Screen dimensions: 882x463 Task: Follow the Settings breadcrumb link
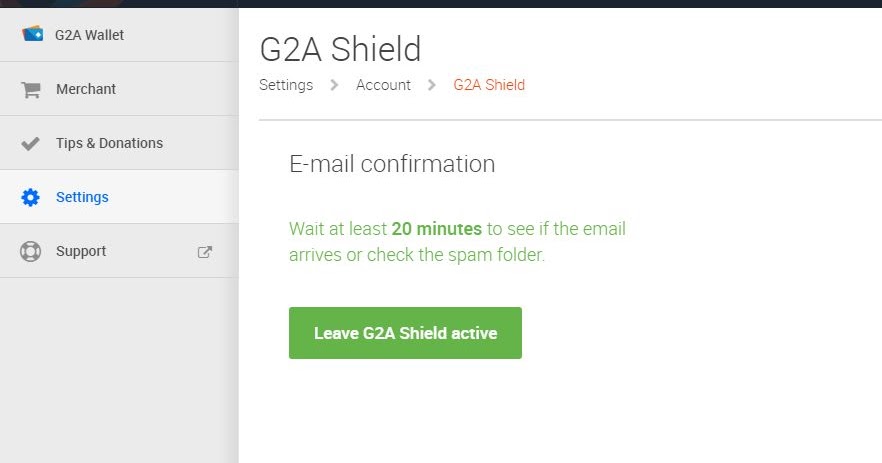pyautogui.click(x=286, y=85)
